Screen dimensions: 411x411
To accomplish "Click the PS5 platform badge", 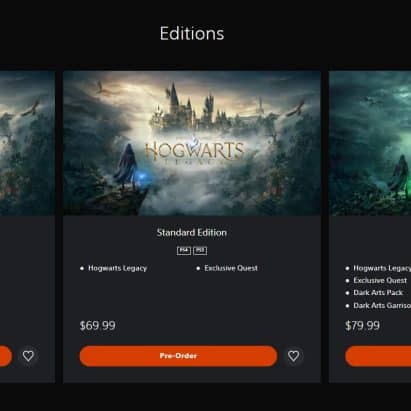I will tap(200, 250).
